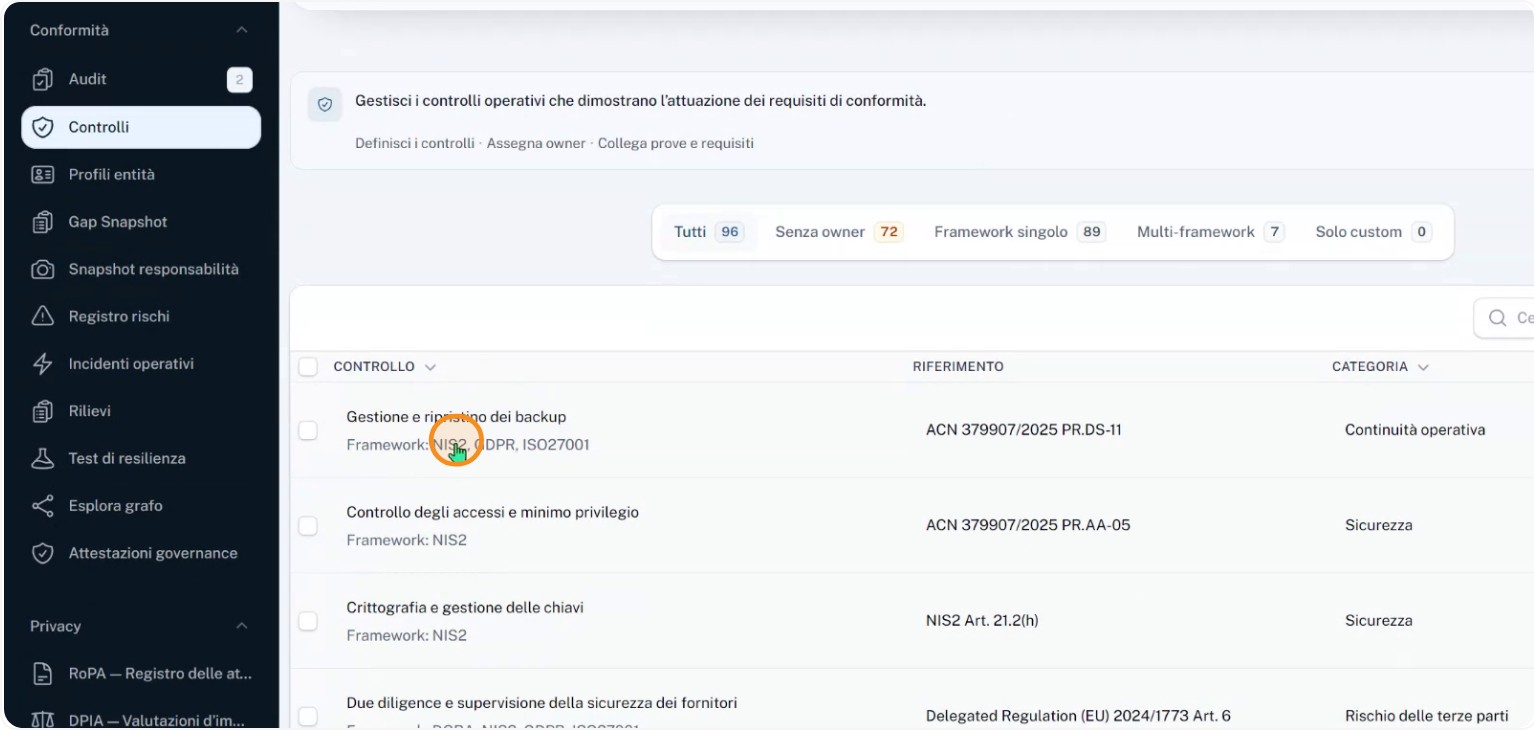
Task: Click Framework: NIS2 under Crittografia
Action: coord(407,635)
